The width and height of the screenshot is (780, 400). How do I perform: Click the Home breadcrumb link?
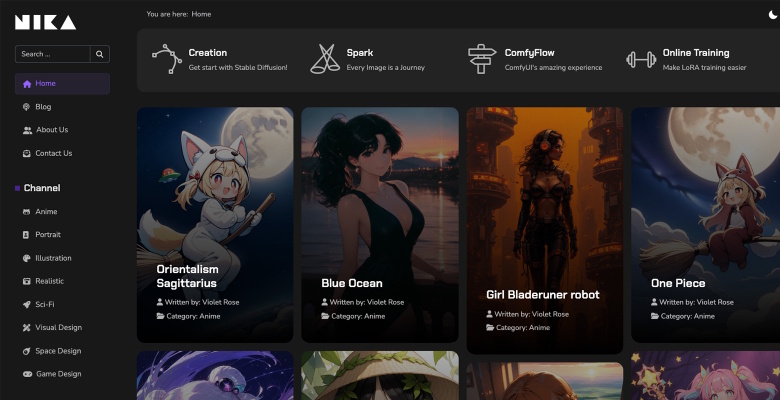pos(201,14)
